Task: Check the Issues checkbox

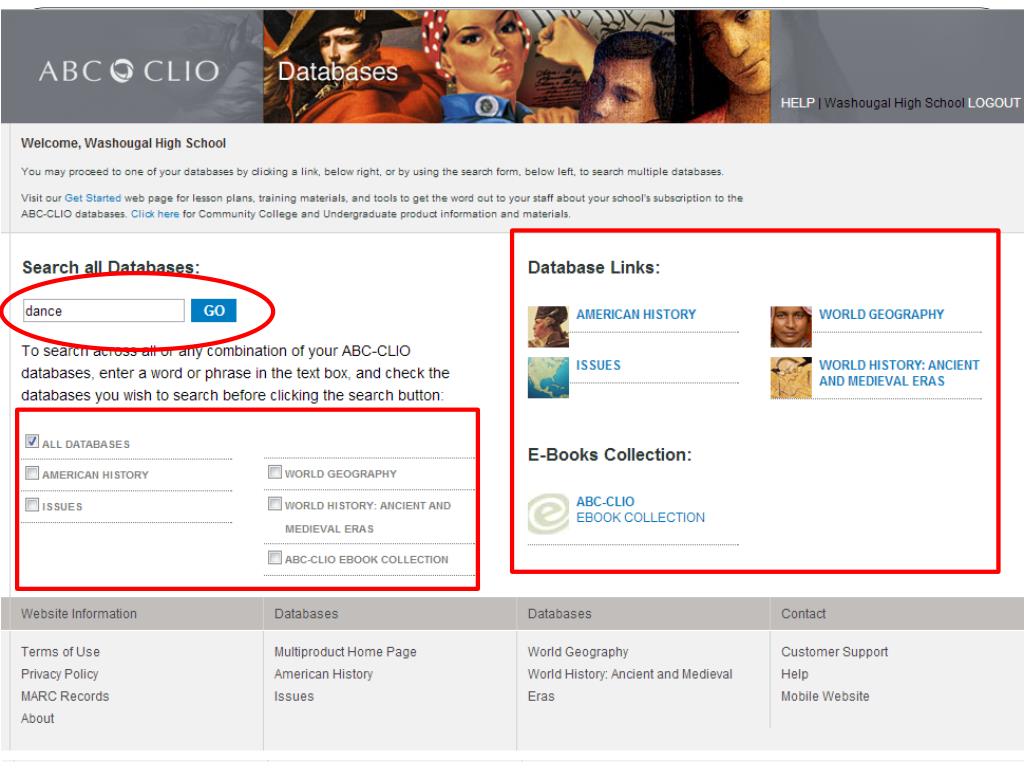Action: [x=32, y=505]
